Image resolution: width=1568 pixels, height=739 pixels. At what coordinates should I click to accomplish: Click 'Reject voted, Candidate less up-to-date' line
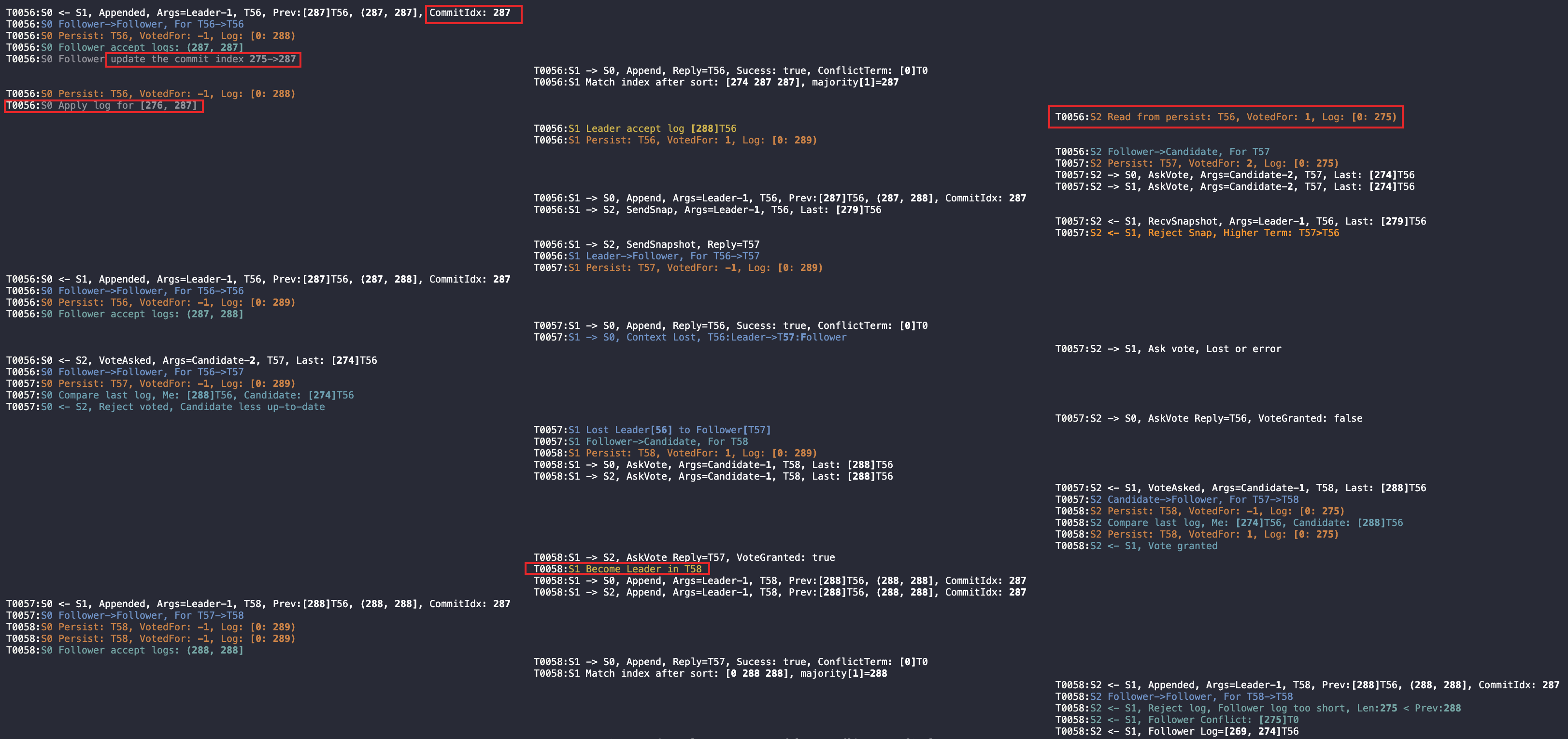click(166, 407)
